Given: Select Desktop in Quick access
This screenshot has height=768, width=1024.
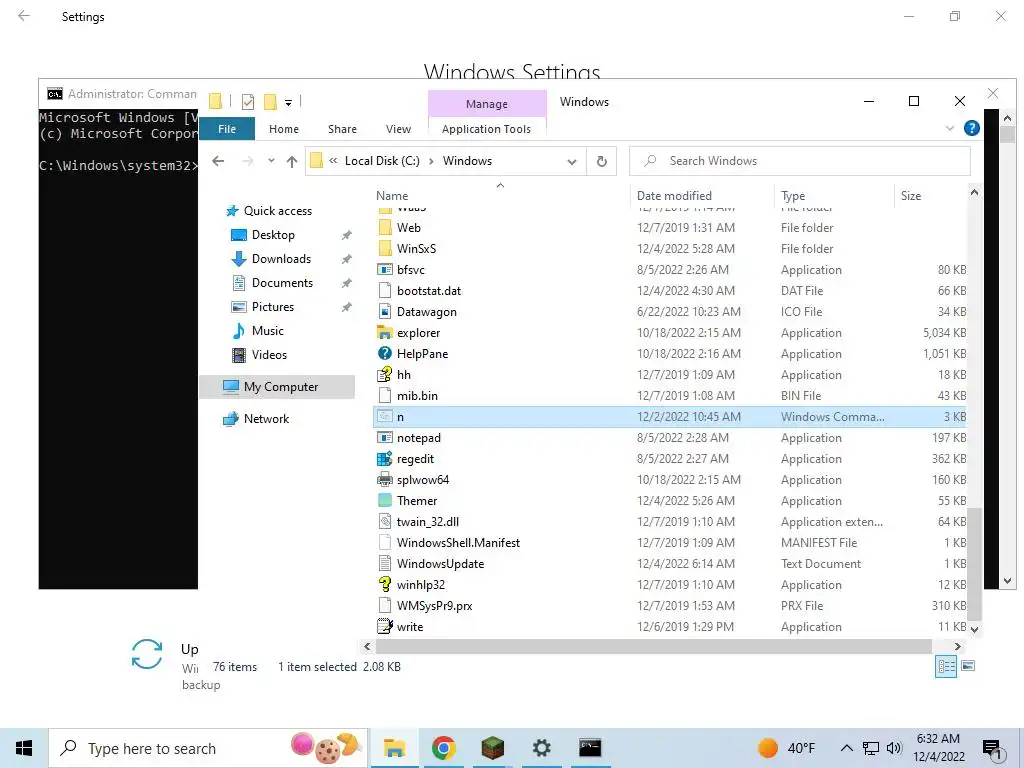Looking at the screenshot, I should click(273, 234).
